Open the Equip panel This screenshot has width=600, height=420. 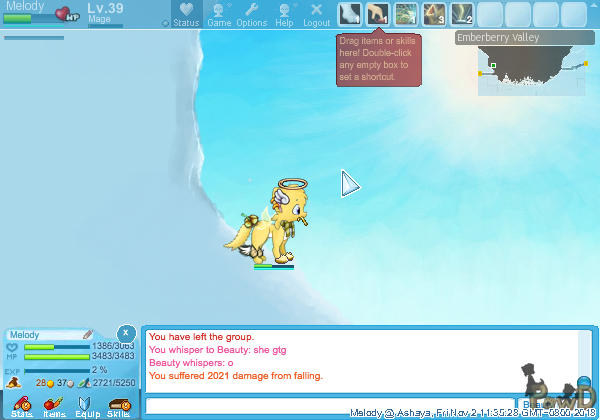pyautogui.click(x=86, y=405)
